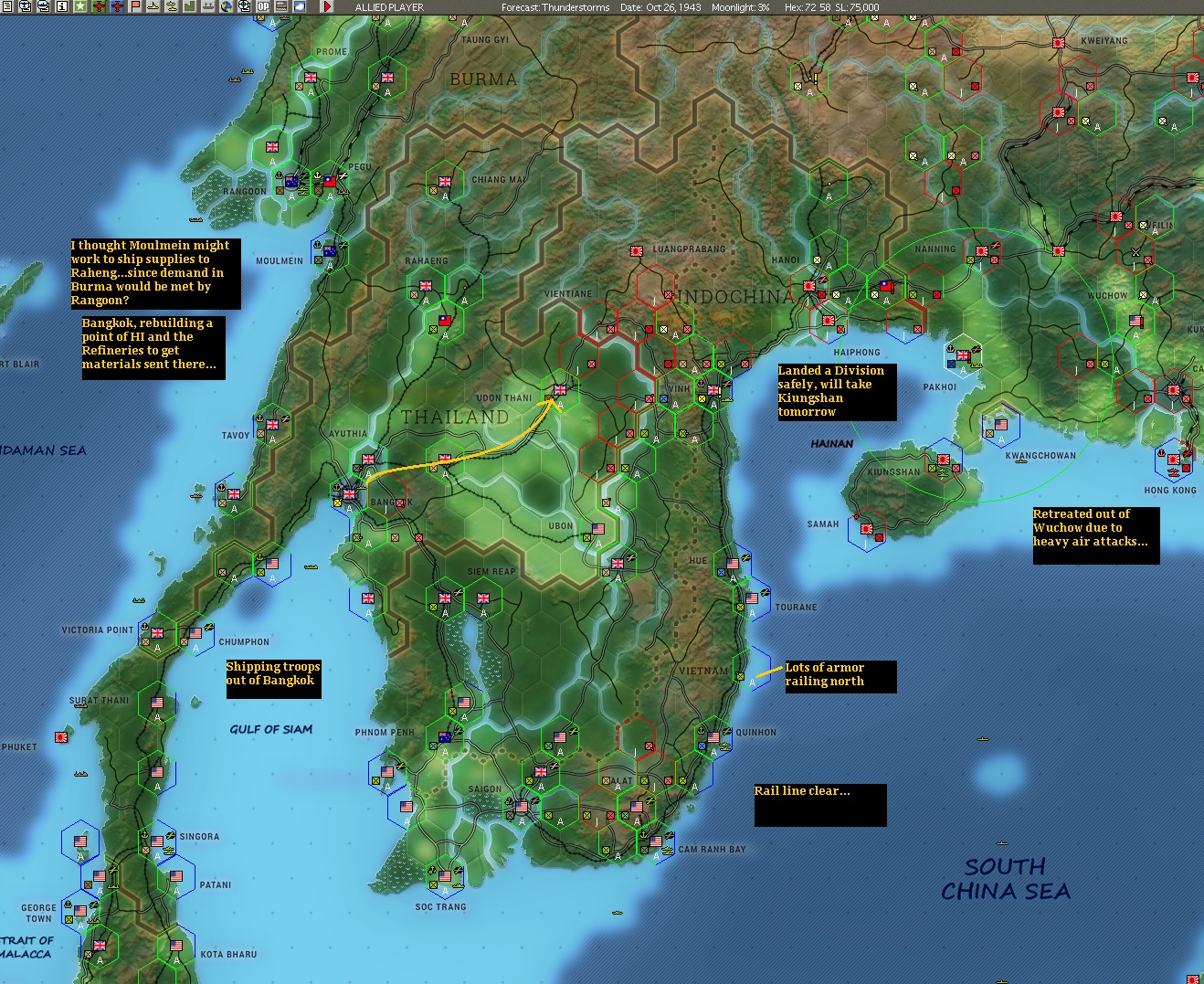Viewport: 1204px width, 984px height.
Task: Select the British unit at Victoria Point
Action: [x=157, y=633]
